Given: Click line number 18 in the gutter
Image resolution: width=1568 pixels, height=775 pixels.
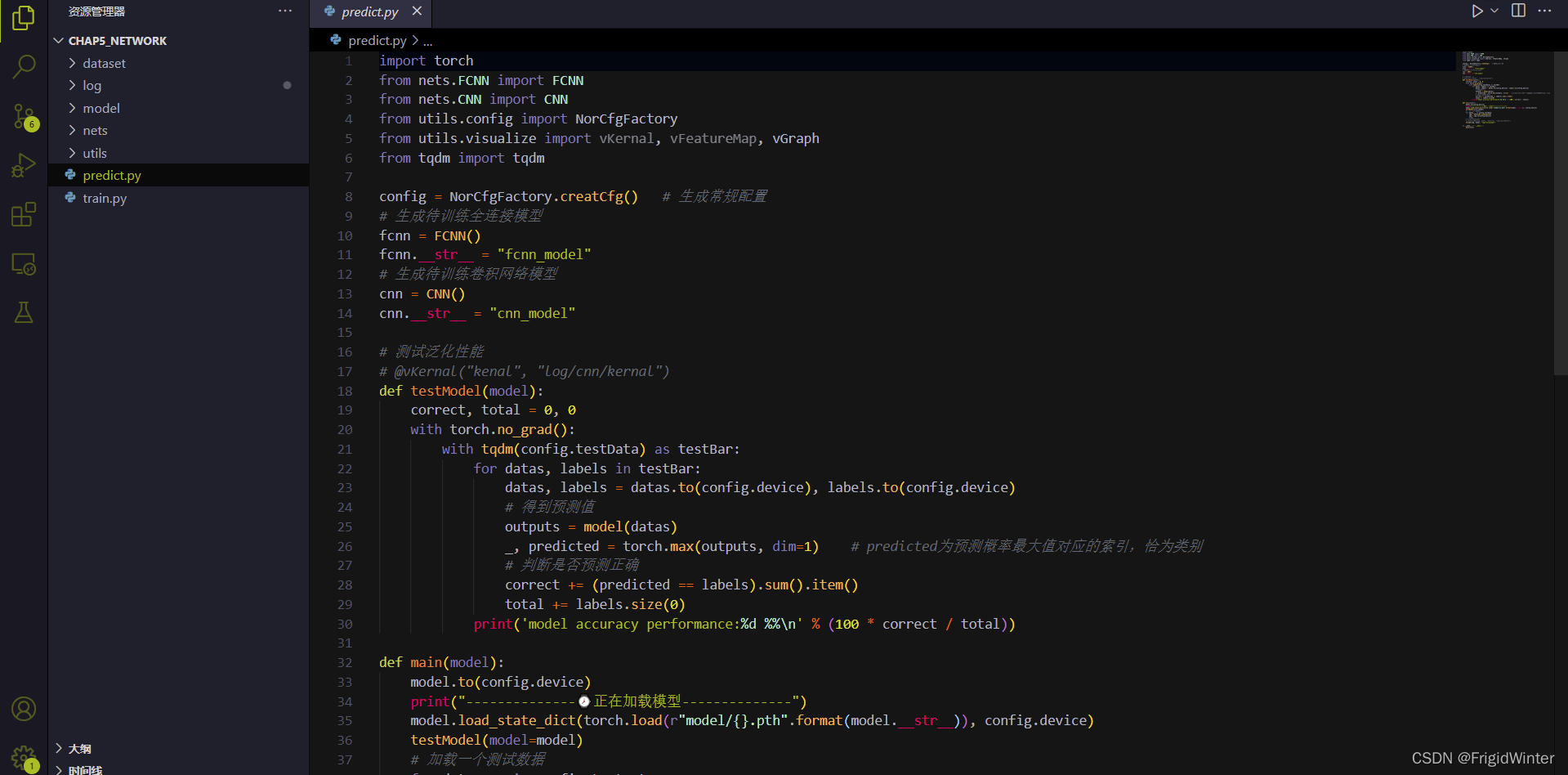Looking at the screenshot, I should (x=345, y=391).
